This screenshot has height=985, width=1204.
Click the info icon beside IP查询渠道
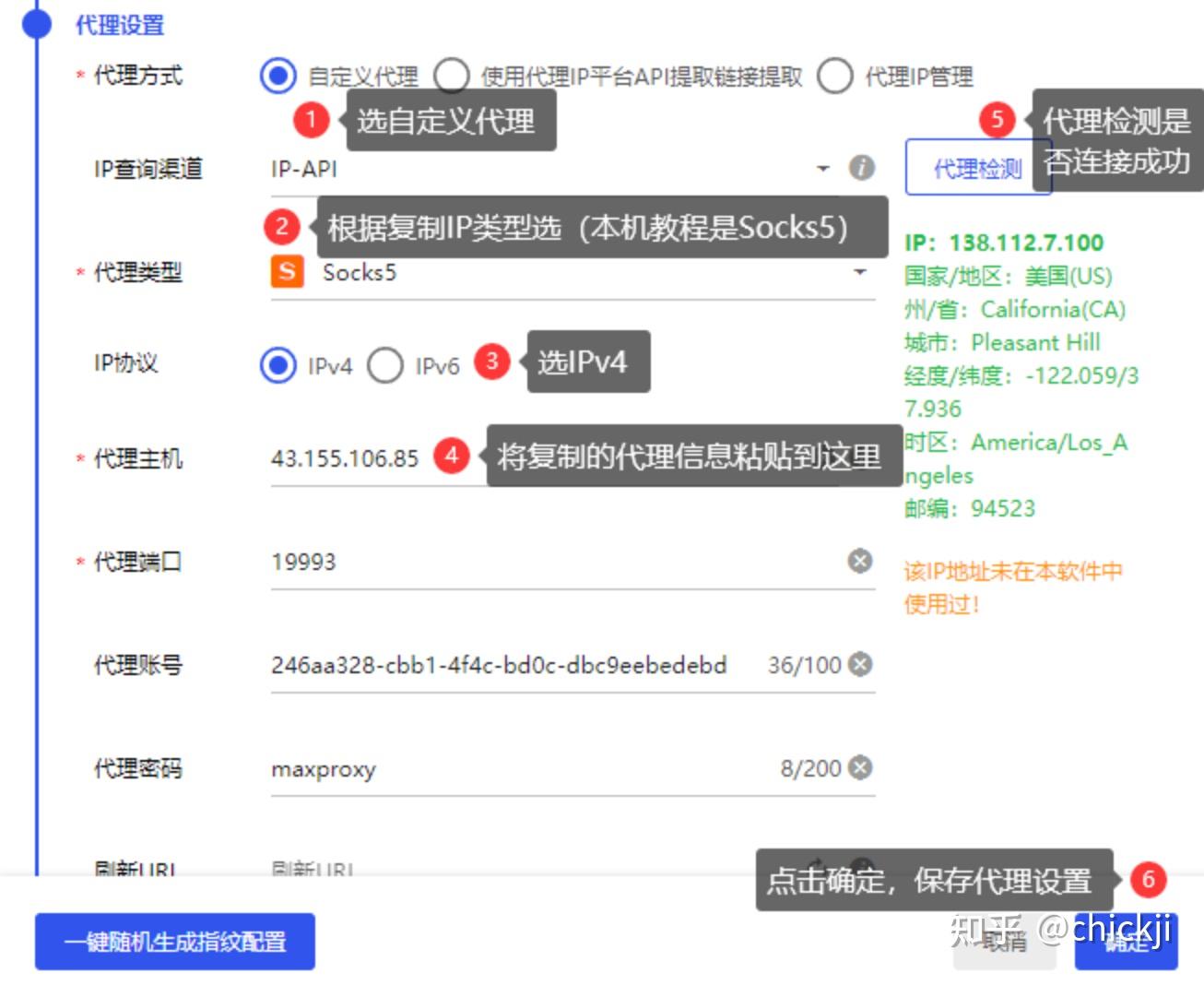(x=861, y=168)
